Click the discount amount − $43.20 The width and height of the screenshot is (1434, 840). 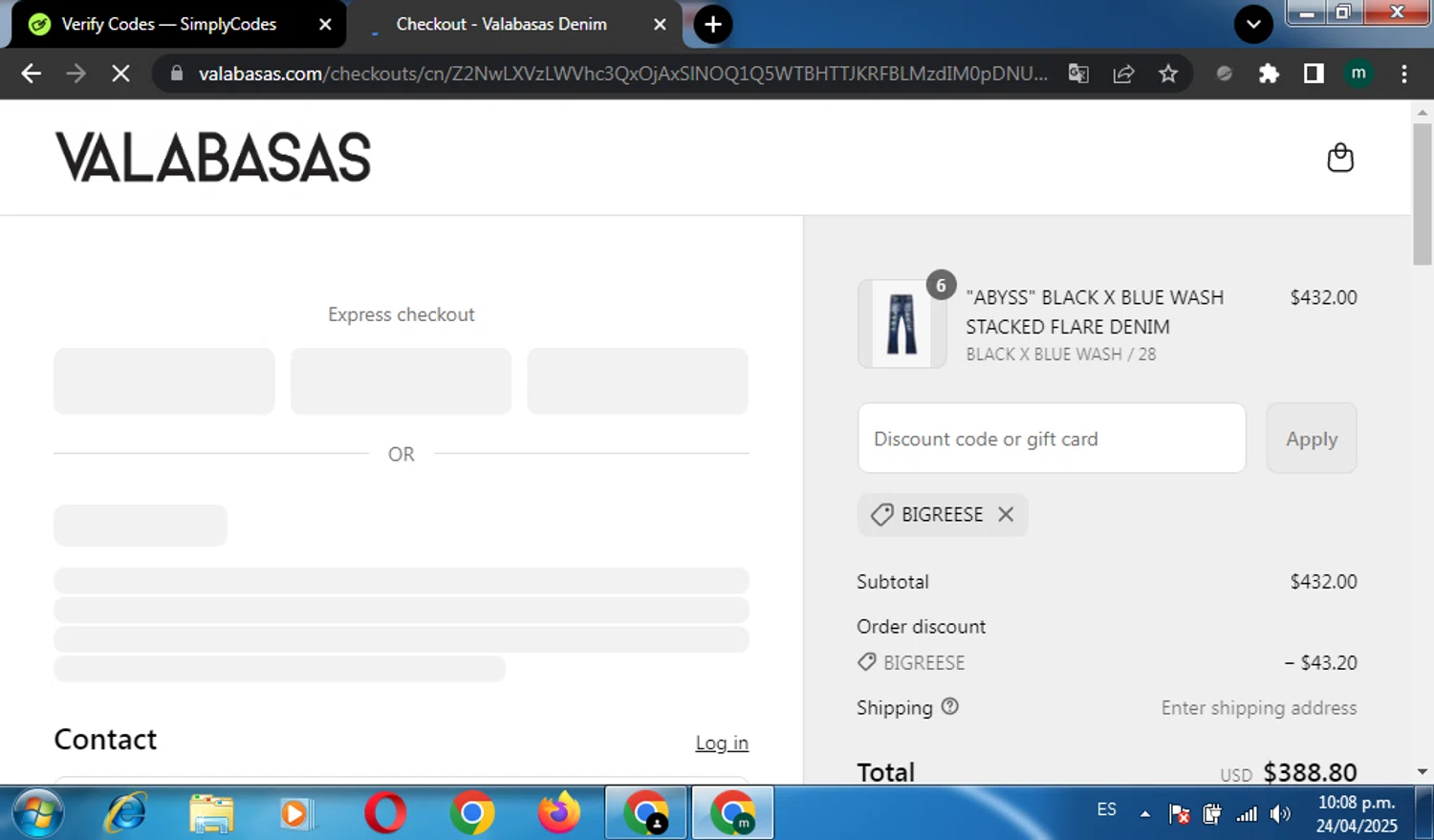(1320, 662)
